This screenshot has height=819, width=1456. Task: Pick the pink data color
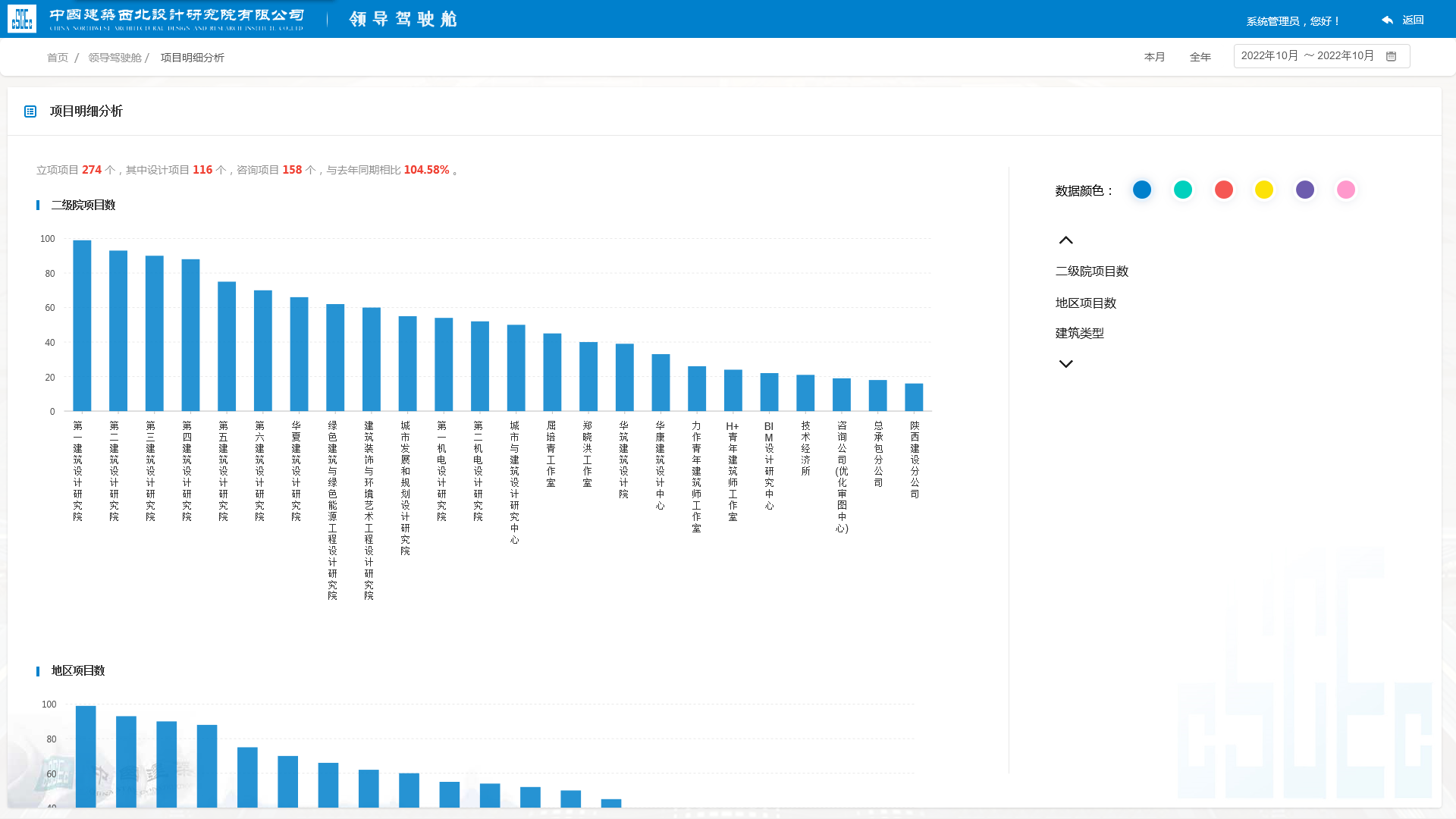1345,190
